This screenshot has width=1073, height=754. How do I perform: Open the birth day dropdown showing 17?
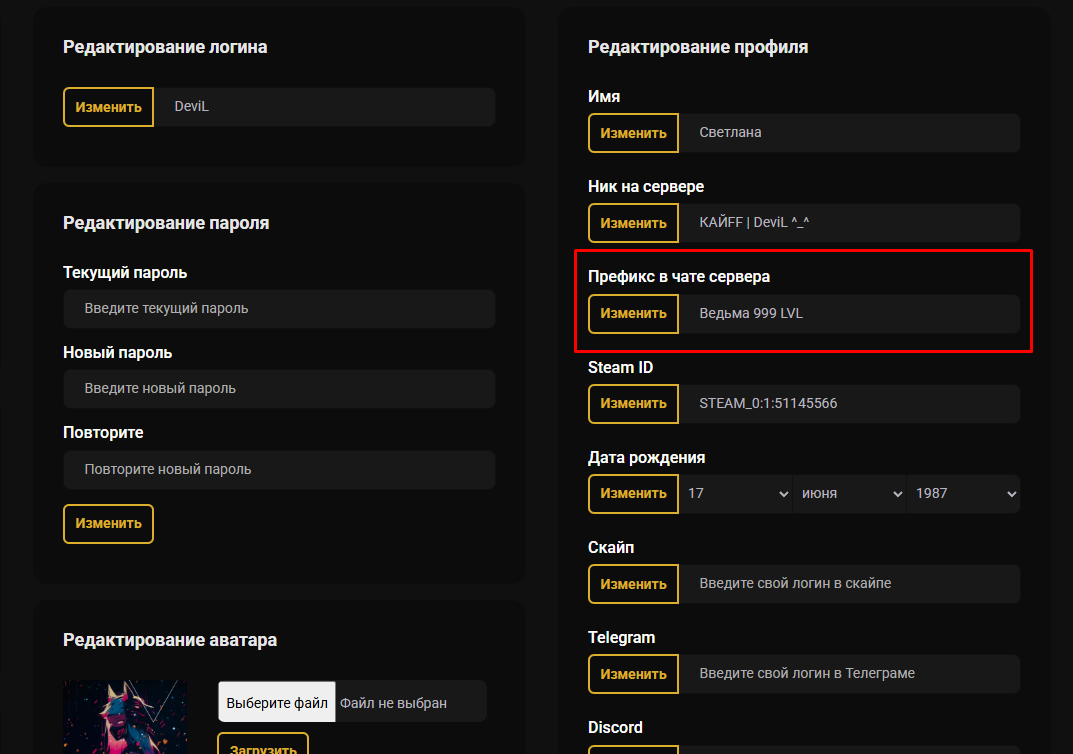click(x=736, y=493)
